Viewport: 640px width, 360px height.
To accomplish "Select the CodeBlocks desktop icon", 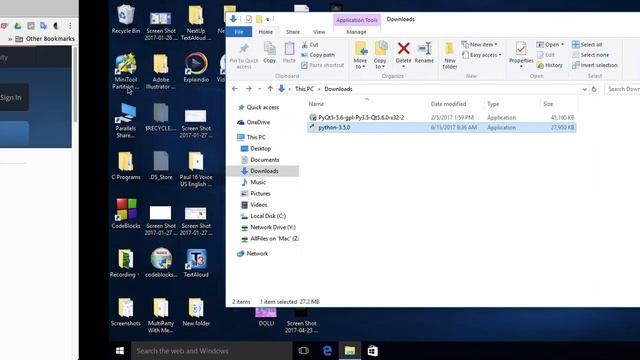I will tap(126, 213).
